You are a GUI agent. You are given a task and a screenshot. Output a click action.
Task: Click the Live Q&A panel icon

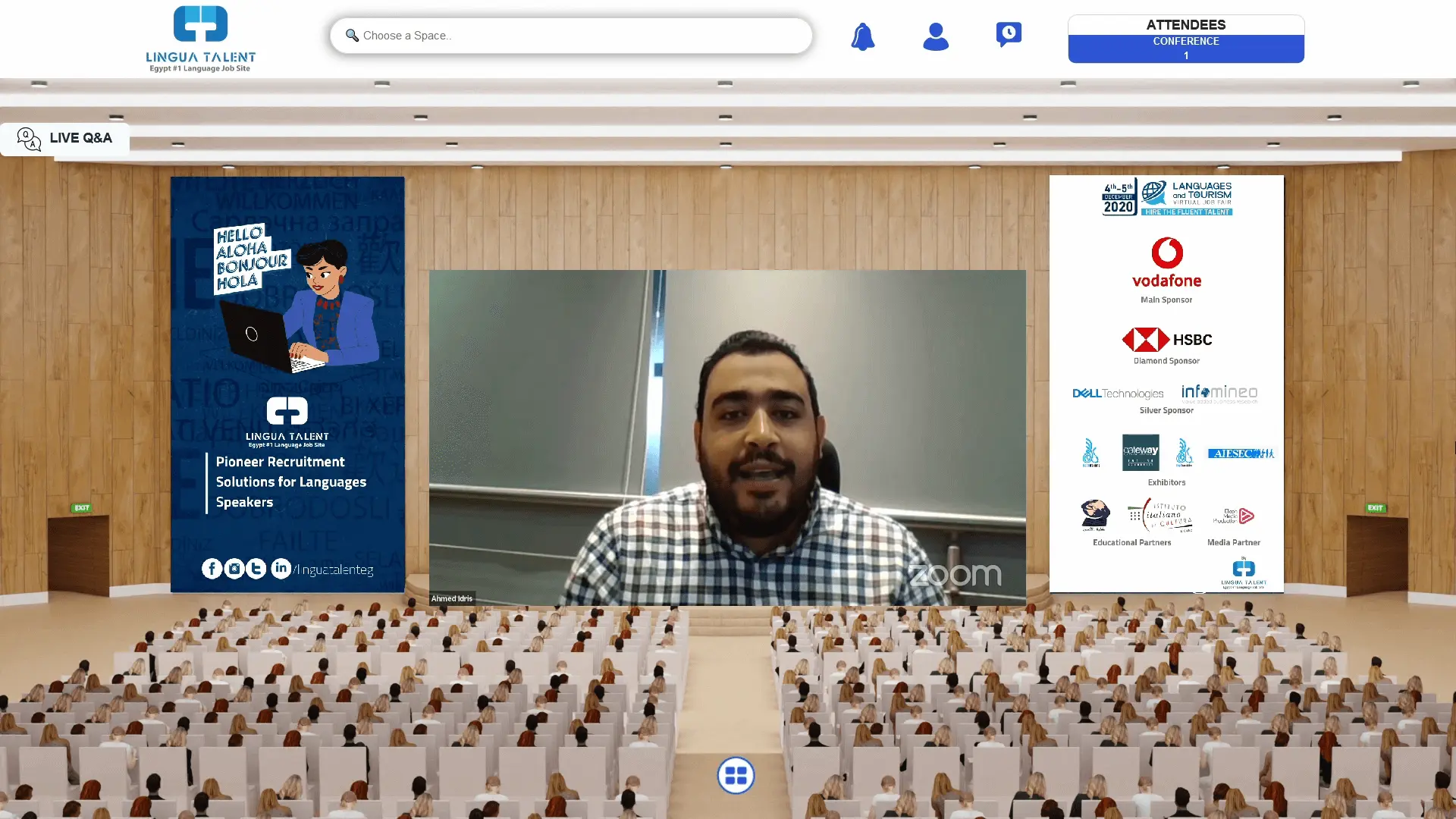coord(29,138)
